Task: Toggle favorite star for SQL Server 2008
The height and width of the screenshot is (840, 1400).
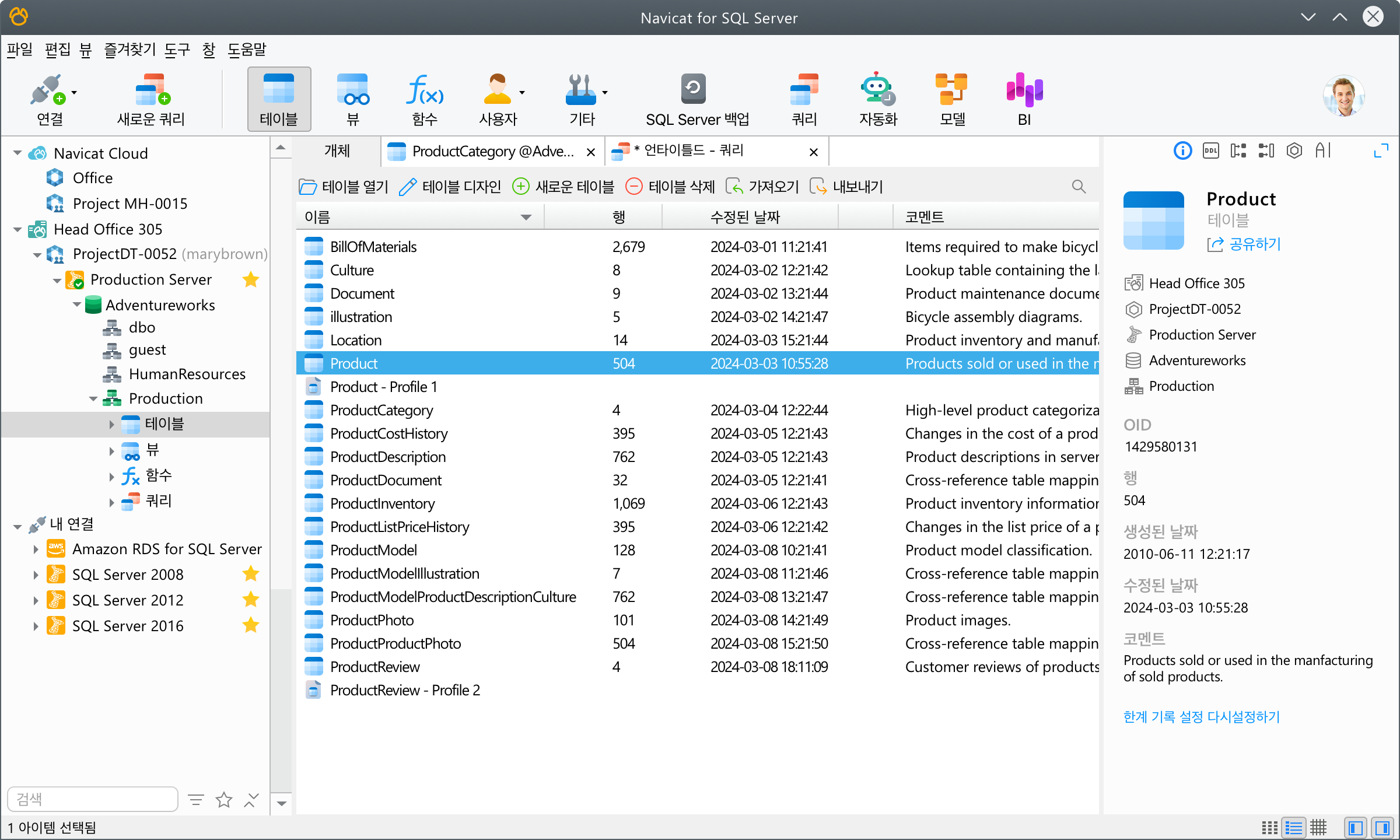Action: pyautogui.click(x=251, y=574)
